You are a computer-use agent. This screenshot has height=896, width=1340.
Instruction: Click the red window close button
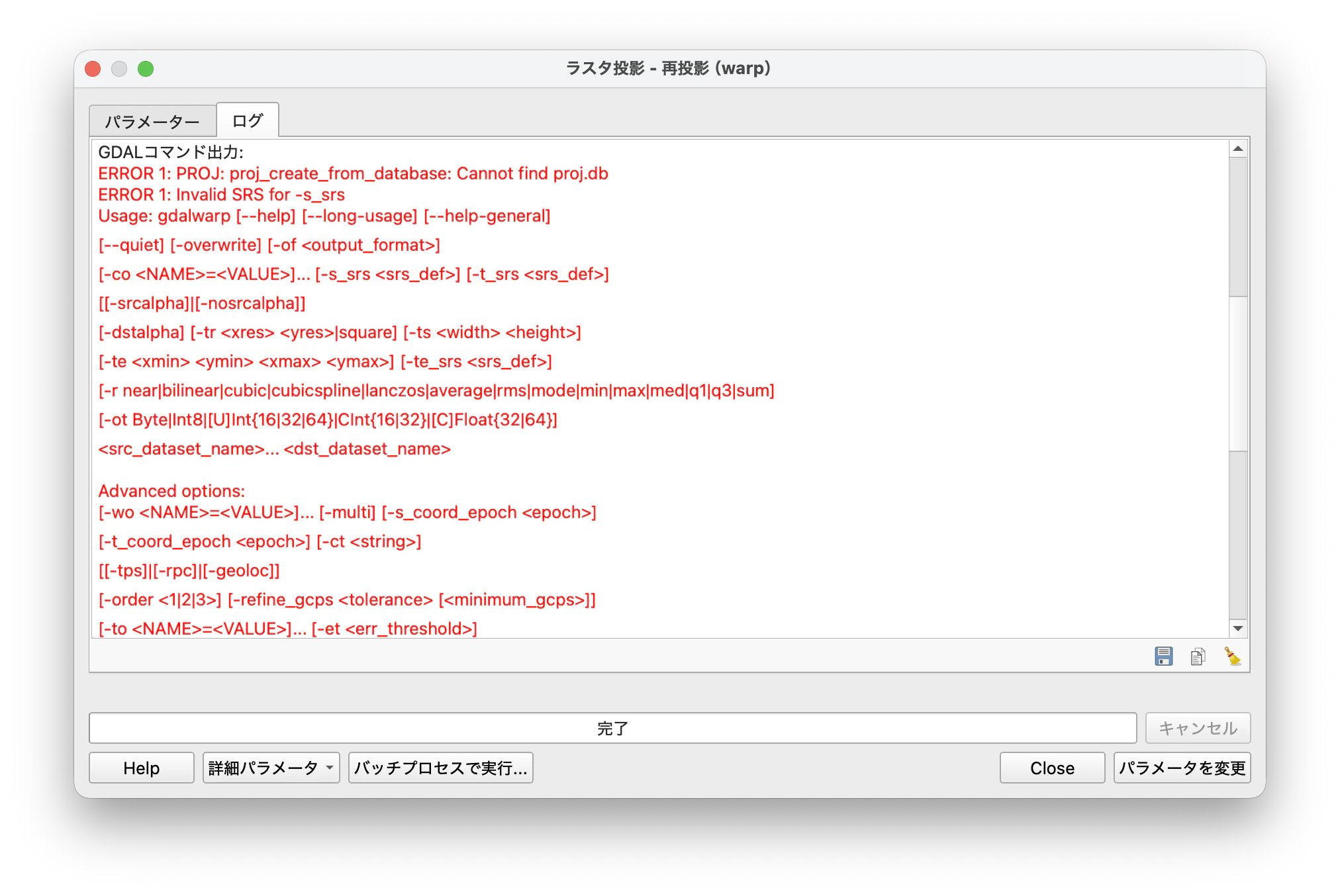click(93, 69)
